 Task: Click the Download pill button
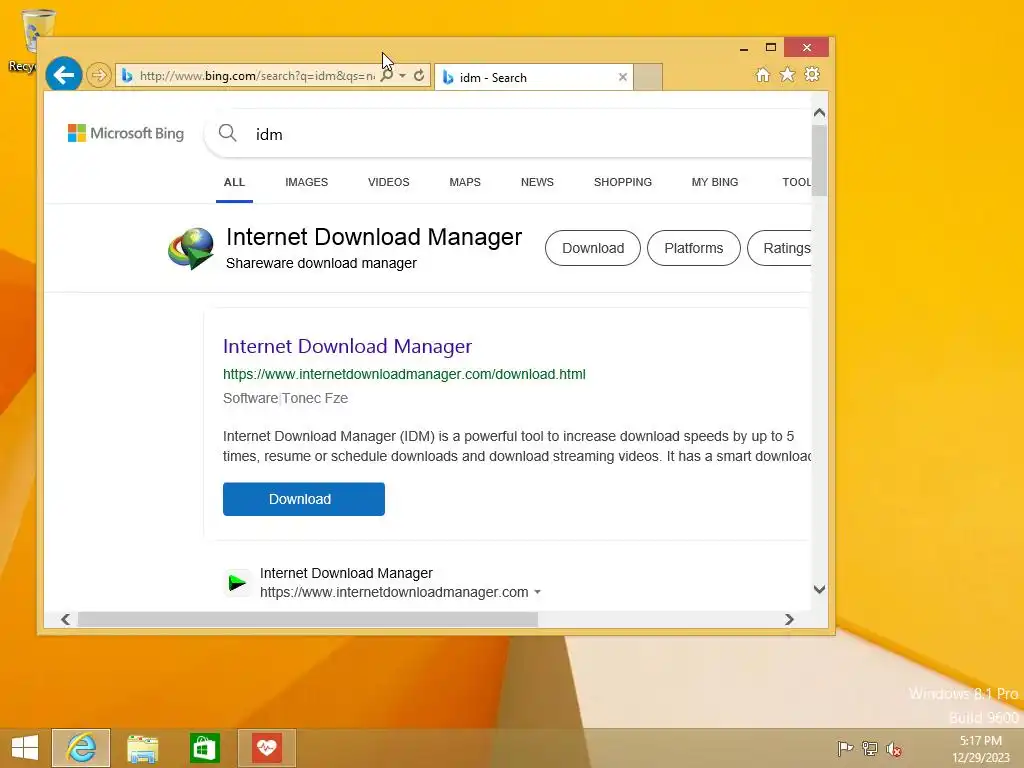[593, 248]
